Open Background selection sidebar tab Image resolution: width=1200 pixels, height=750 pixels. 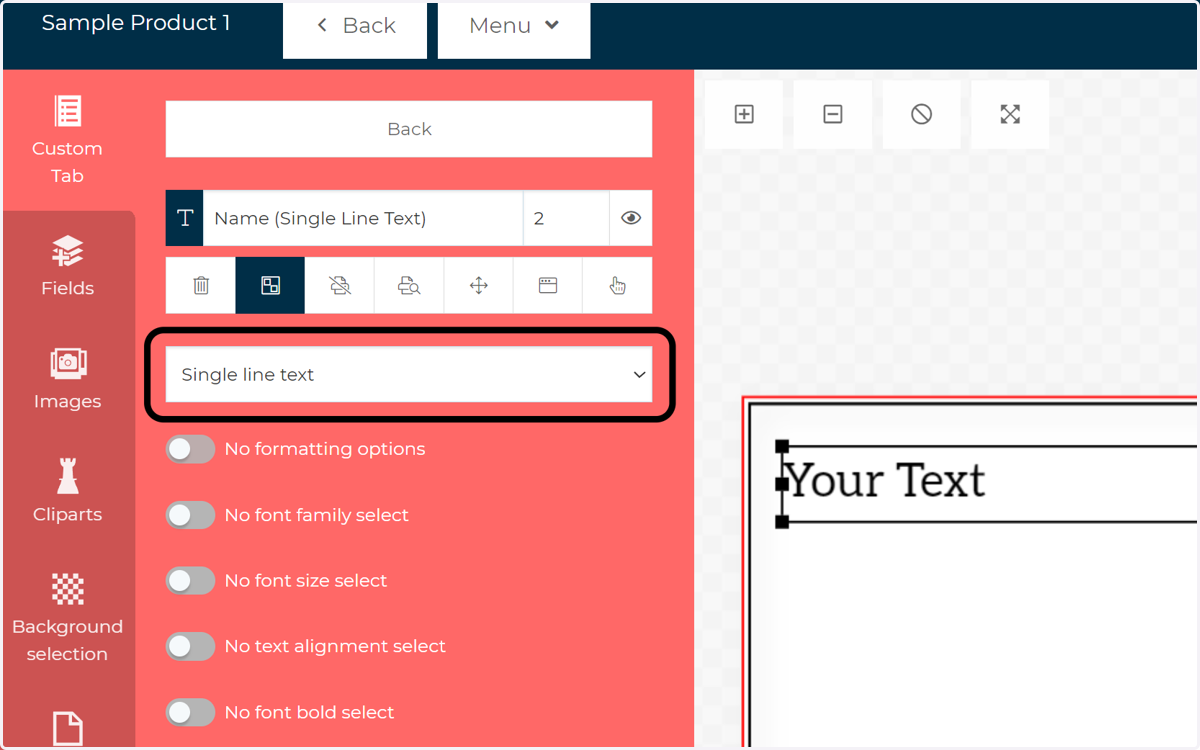pyautogui.click(x=68, y=618)
